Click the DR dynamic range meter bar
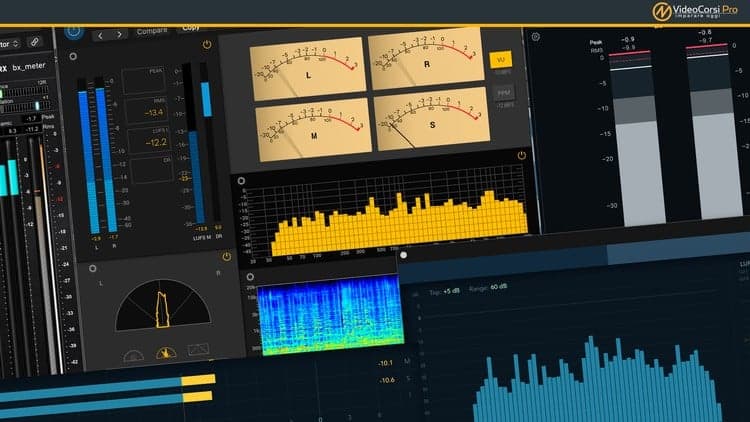This screenshot has width=750, height=422. [210, 141]
